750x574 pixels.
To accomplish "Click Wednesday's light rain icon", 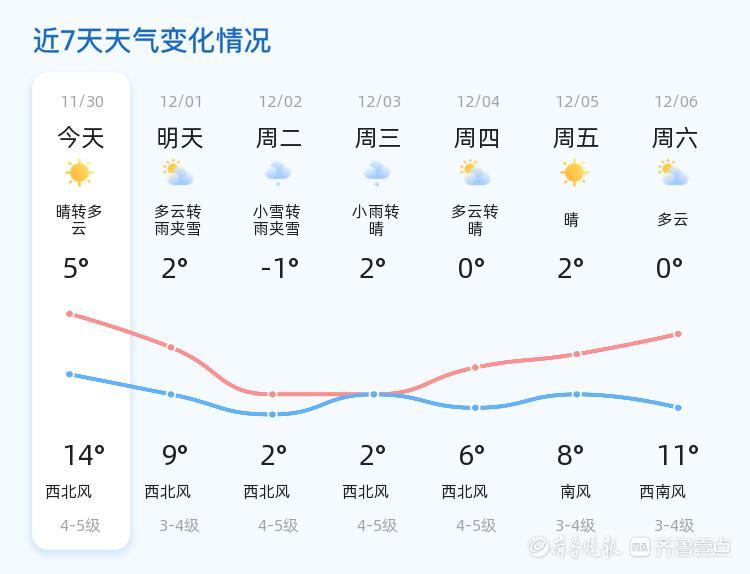I will pyautogui.click(x=376, y=174).
